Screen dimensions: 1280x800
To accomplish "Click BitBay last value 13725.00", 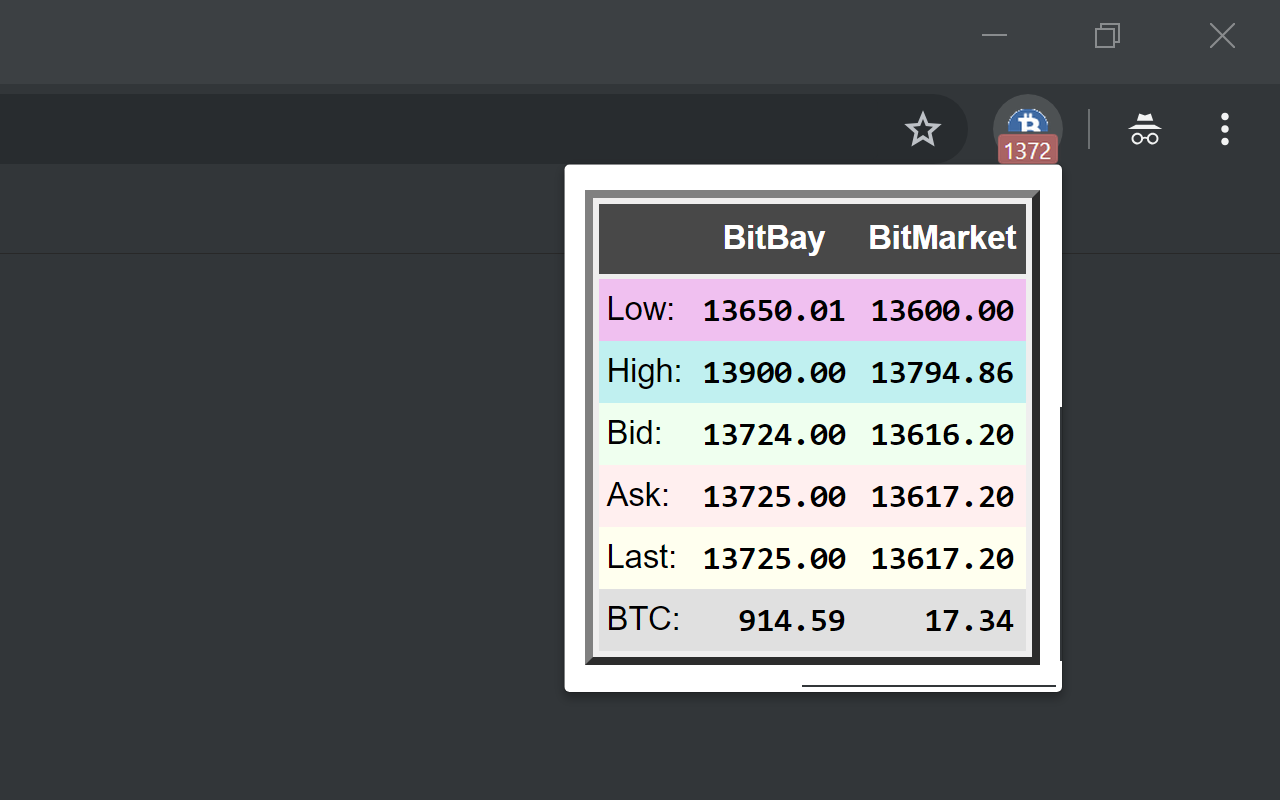I will 774,559.
